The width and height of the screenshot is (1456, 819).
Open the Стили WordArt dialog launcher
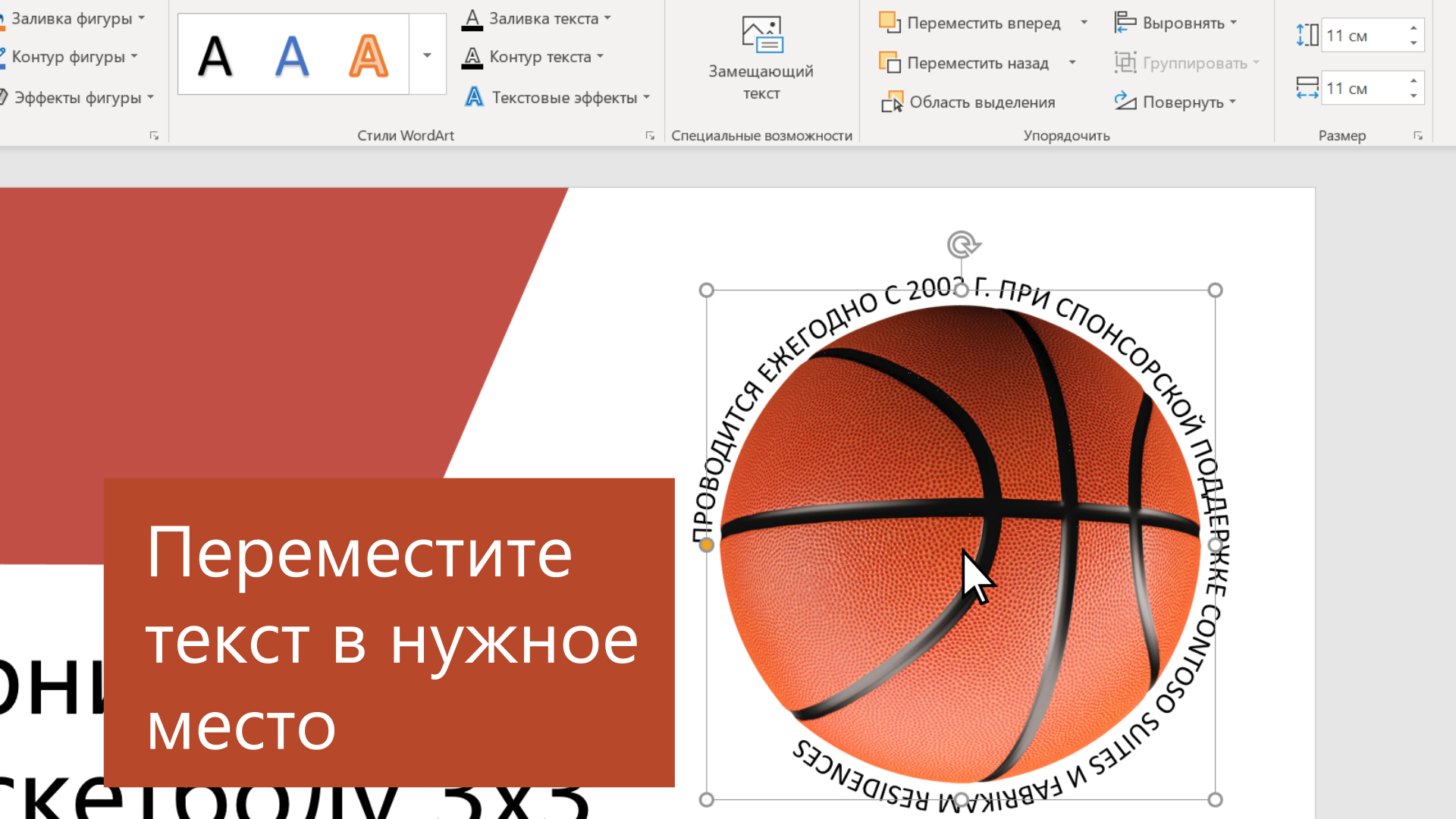650,136
